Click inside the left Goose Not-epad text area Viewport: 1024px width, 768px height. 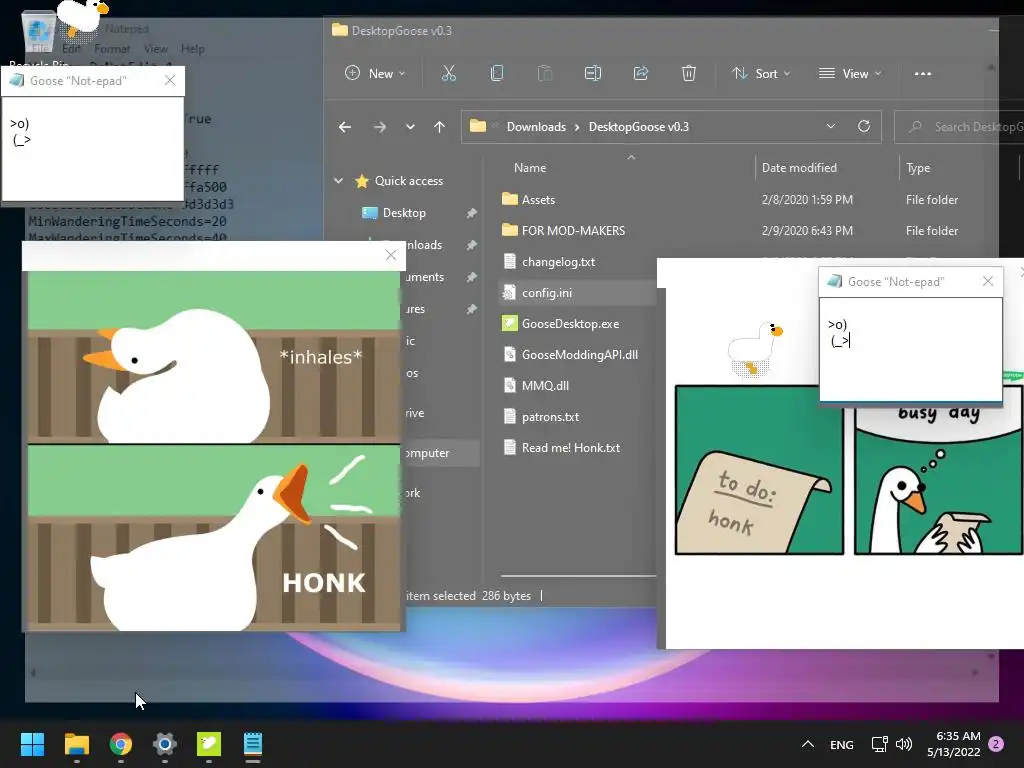93,149
